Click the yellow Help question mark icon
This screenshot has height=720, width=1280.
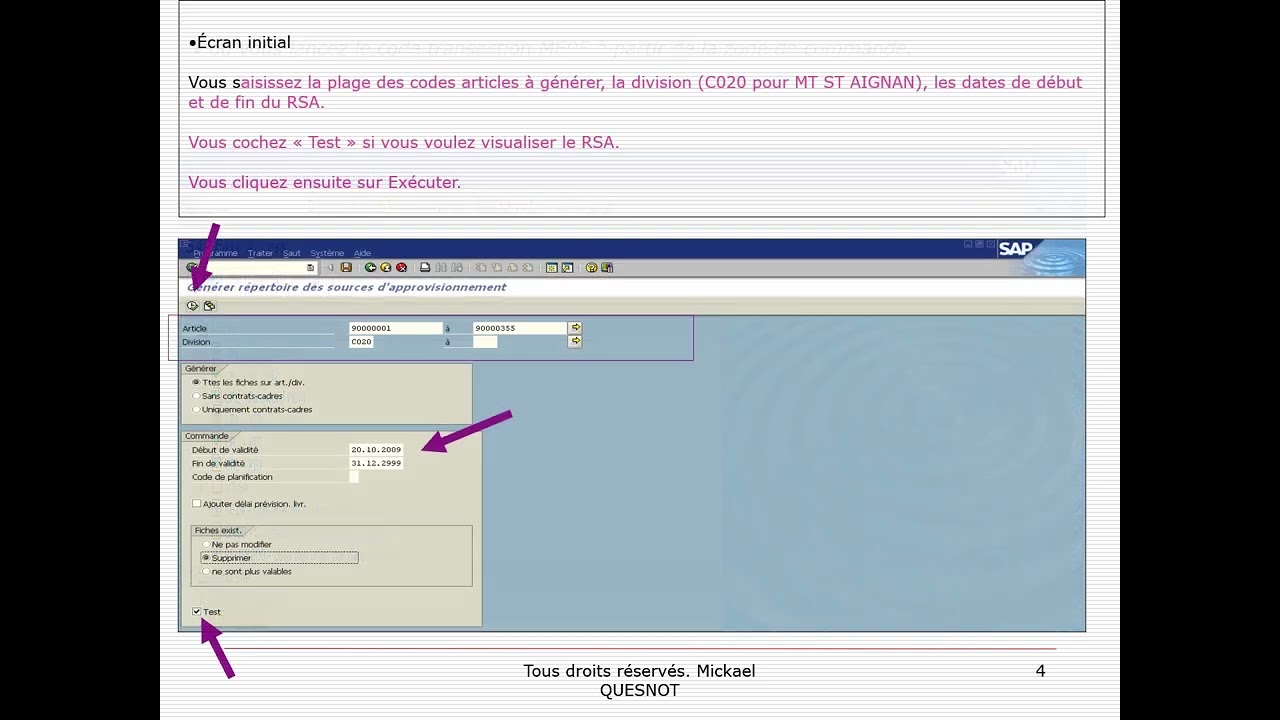[591, 267]
